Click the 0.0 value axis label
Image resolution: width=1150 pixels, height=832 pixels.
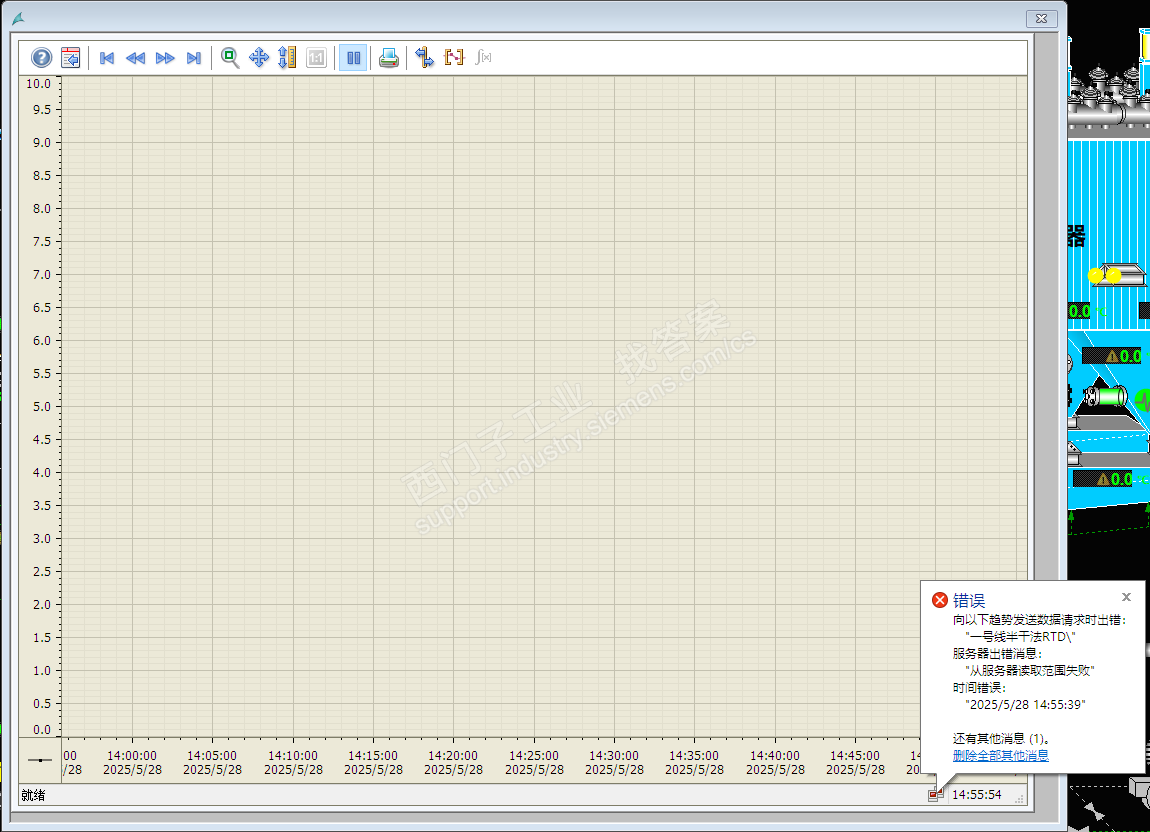[42, 729]
